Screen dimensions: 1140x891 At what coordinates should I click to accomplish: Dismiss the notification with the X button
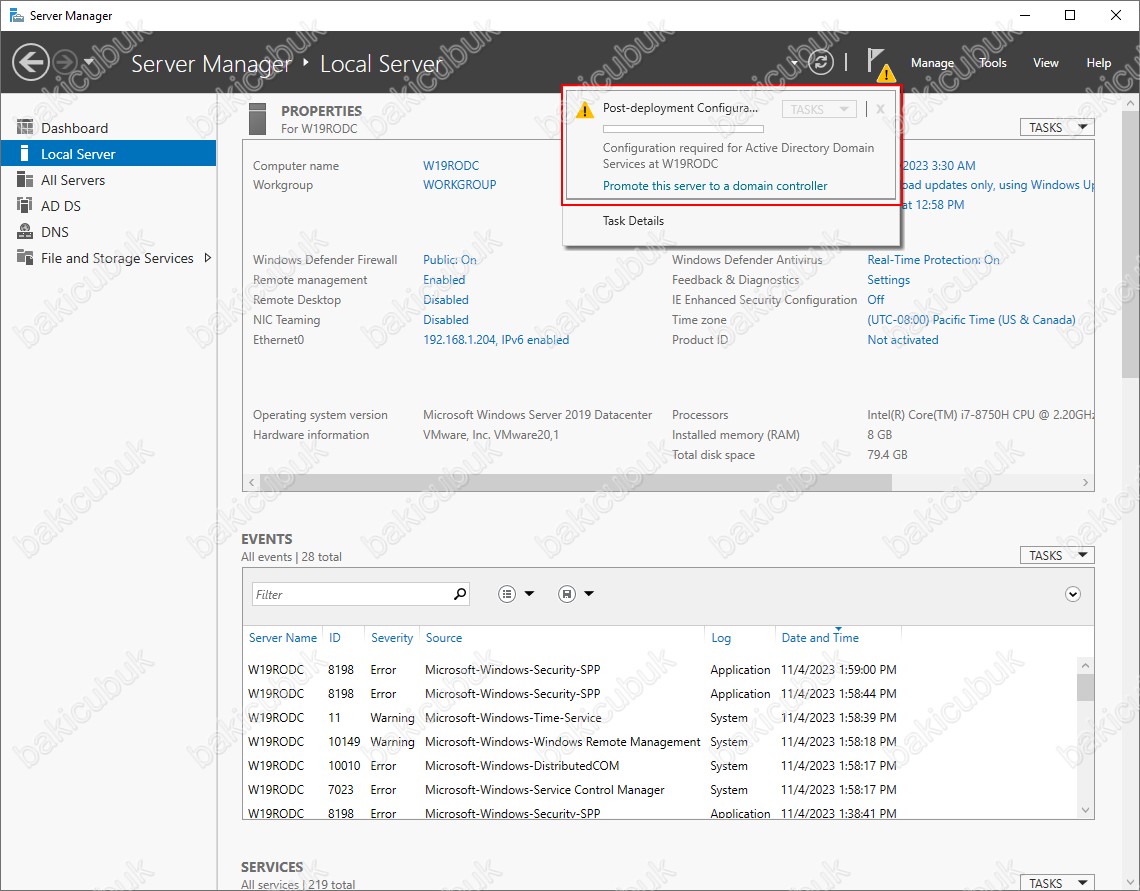(x=880, y=109)
